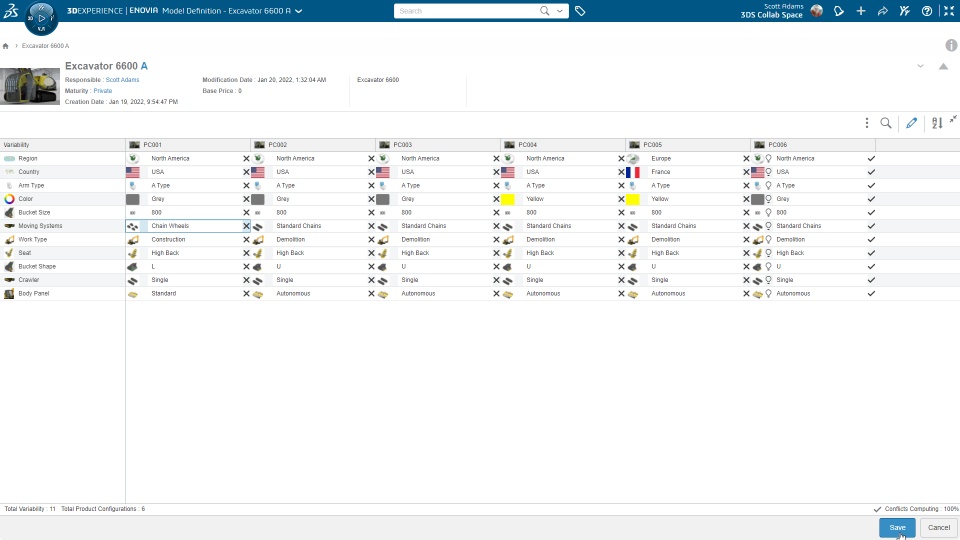Click the add plus icon in top bar
The width and height of the screenshot is (960, 540).
tap(861, 11)
